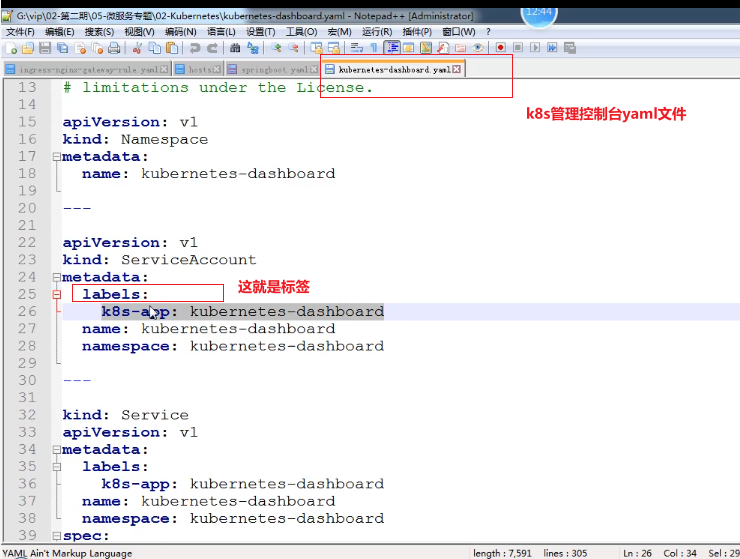Stop macro recording toolbar icon
Screen dimensions: 740x559
click(518, 48)
